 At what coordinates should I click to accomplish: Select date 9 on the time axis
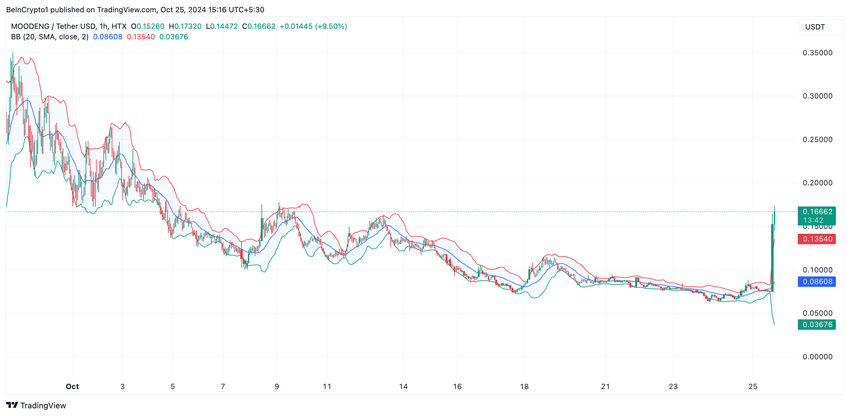[277, 387]
